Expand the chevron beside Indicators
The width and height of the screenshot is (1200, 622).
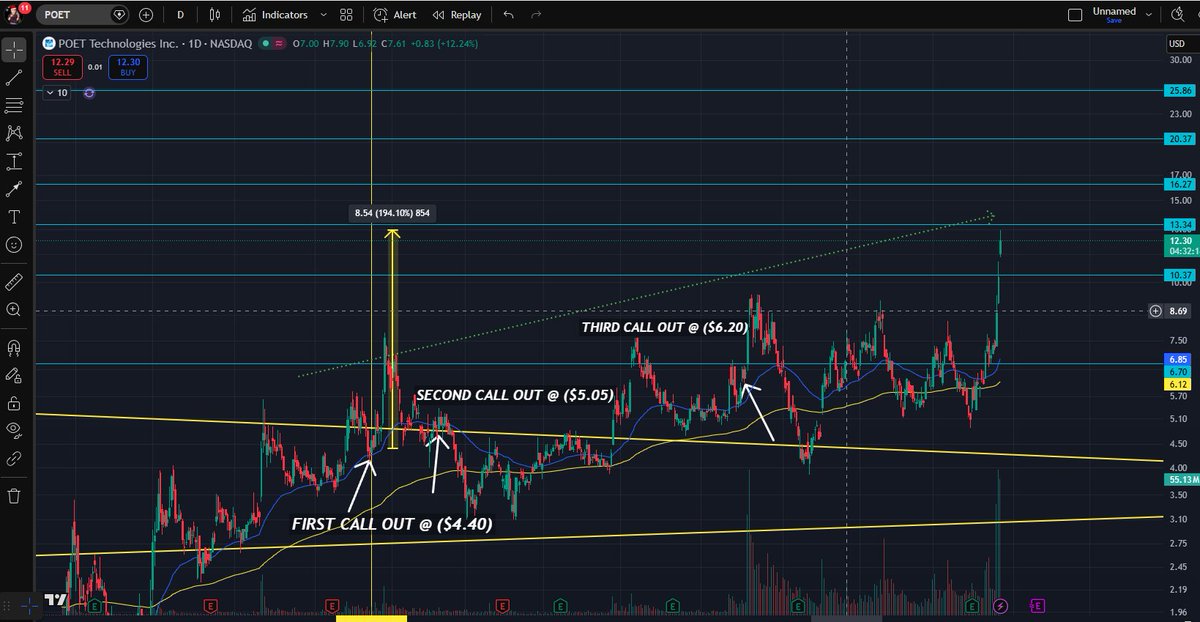(x=322, y=15)
